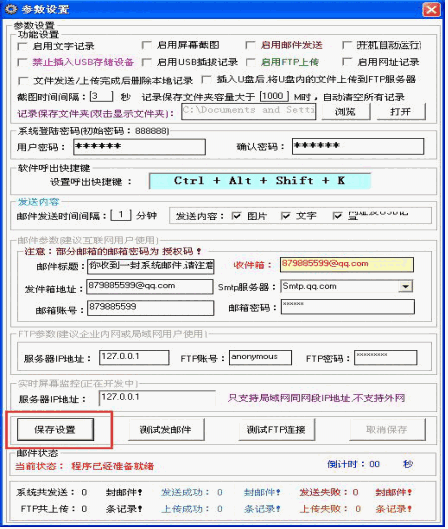Image resolution: width=448 pixels, height=529 pixels.
Task: Toggle the 开机自动运行 checkbox
Action: point(347,45)
